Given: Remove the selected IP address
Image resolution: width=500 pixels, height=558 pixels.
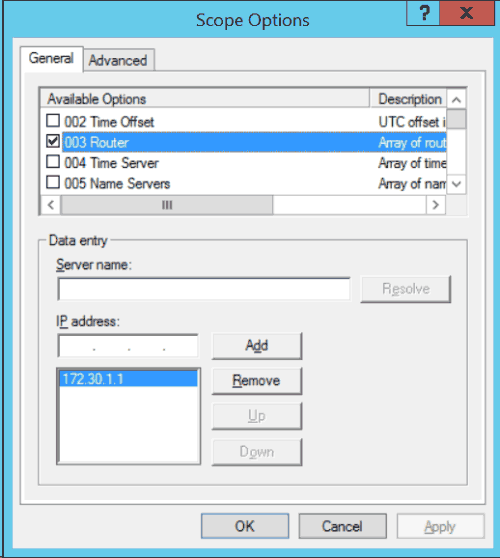Looking at the screenshot, I should 257,381.
